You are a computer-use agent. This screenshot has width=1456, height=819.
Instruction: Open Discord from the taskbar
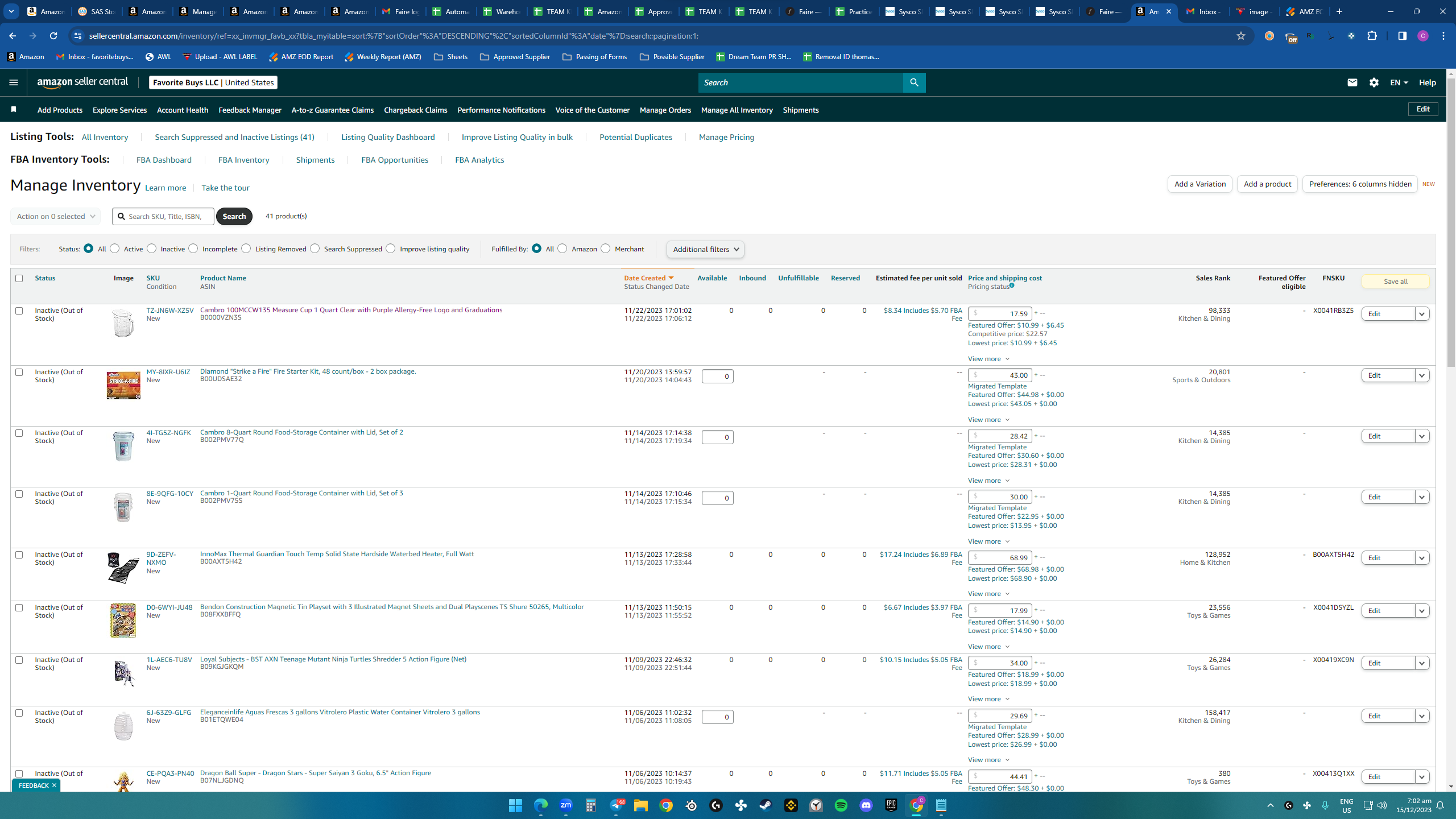point(866,805)
